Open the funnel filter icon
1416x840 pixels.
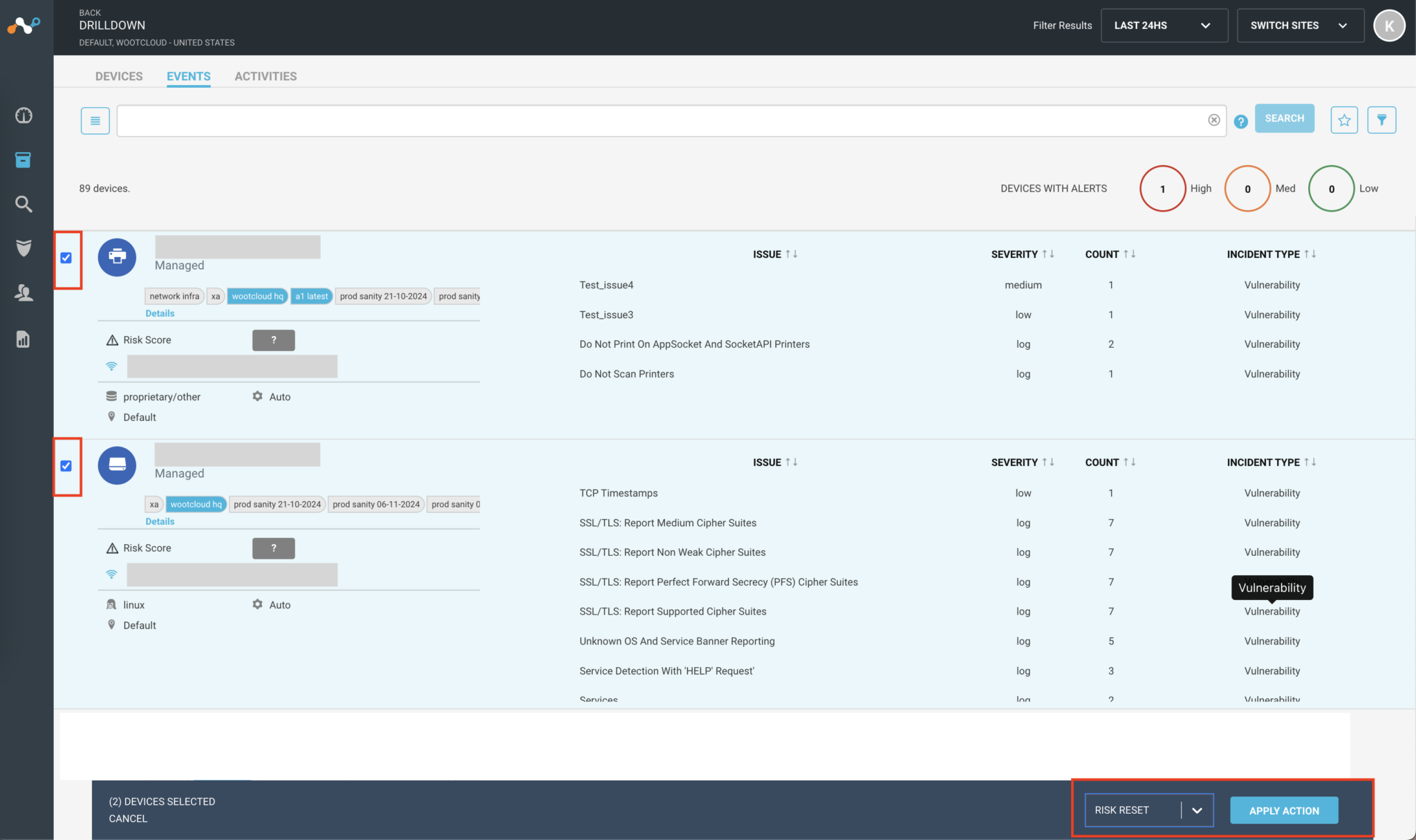coord(1381,120)
